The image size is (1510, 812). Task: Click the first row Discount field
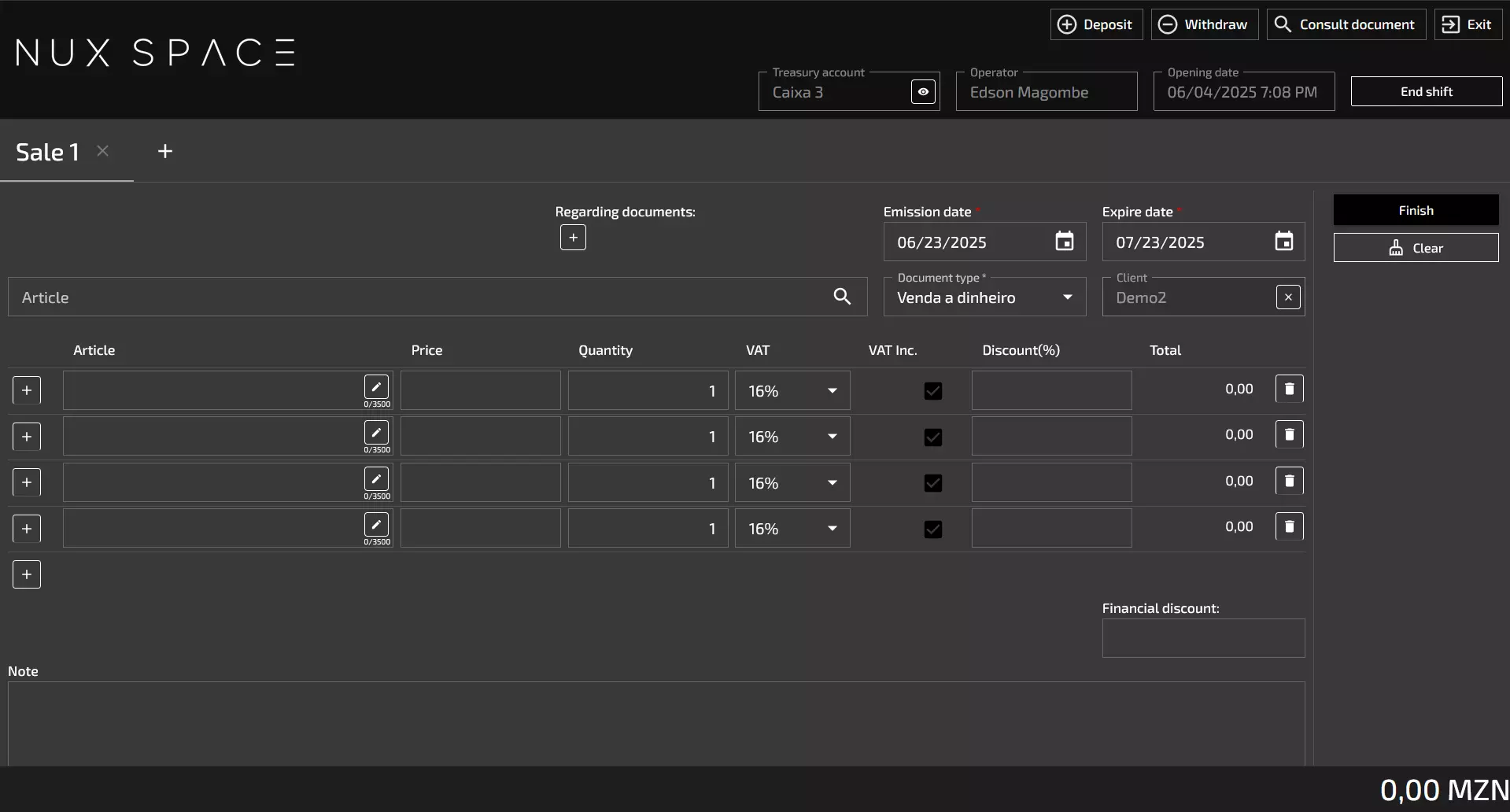(x=1051, y=390)
